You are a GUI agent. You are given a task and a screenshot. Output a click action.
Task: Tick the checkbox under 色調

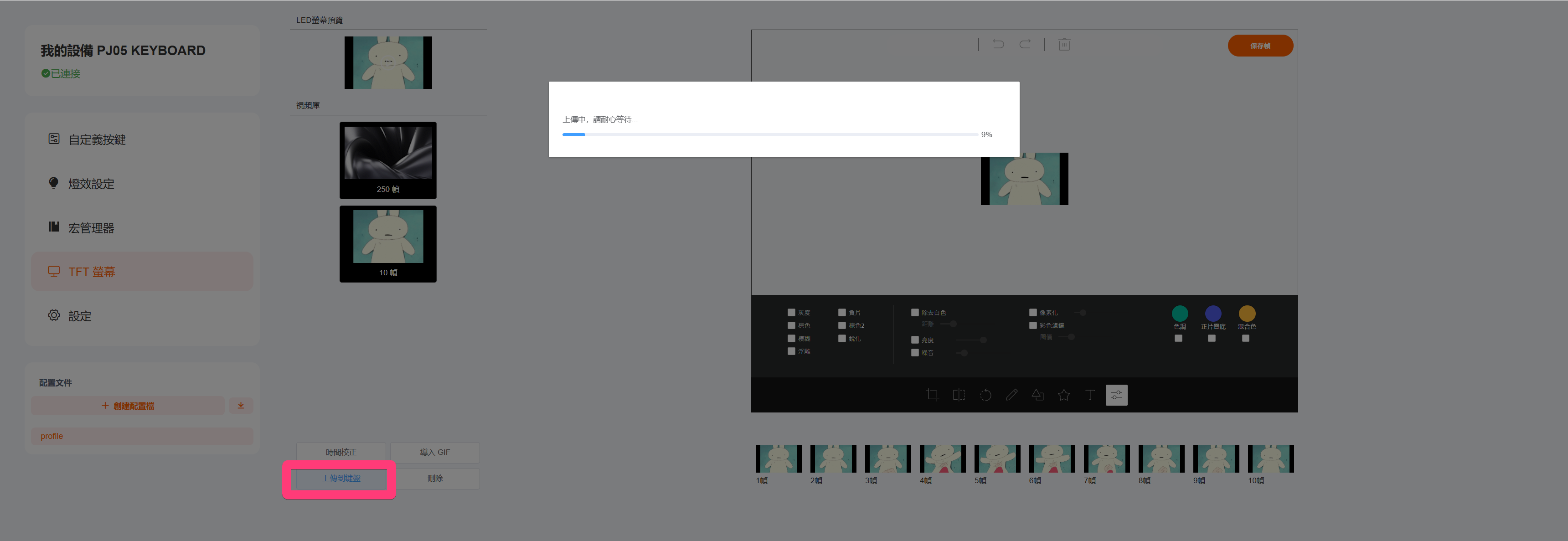pos(1178,338)
